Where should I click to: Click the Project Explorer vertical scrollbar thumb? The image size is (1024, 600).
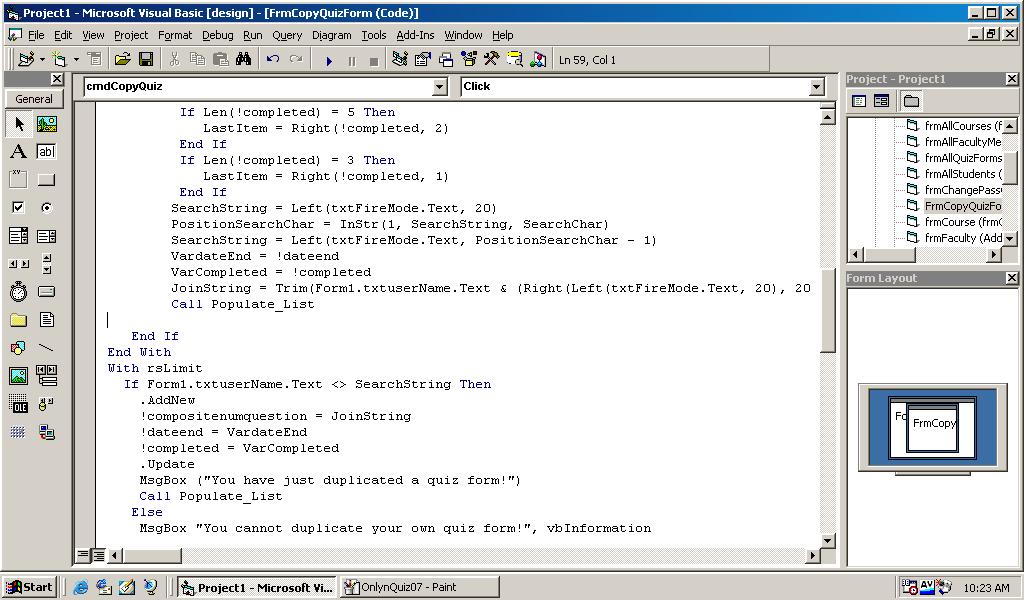[x=1010, y=168]
